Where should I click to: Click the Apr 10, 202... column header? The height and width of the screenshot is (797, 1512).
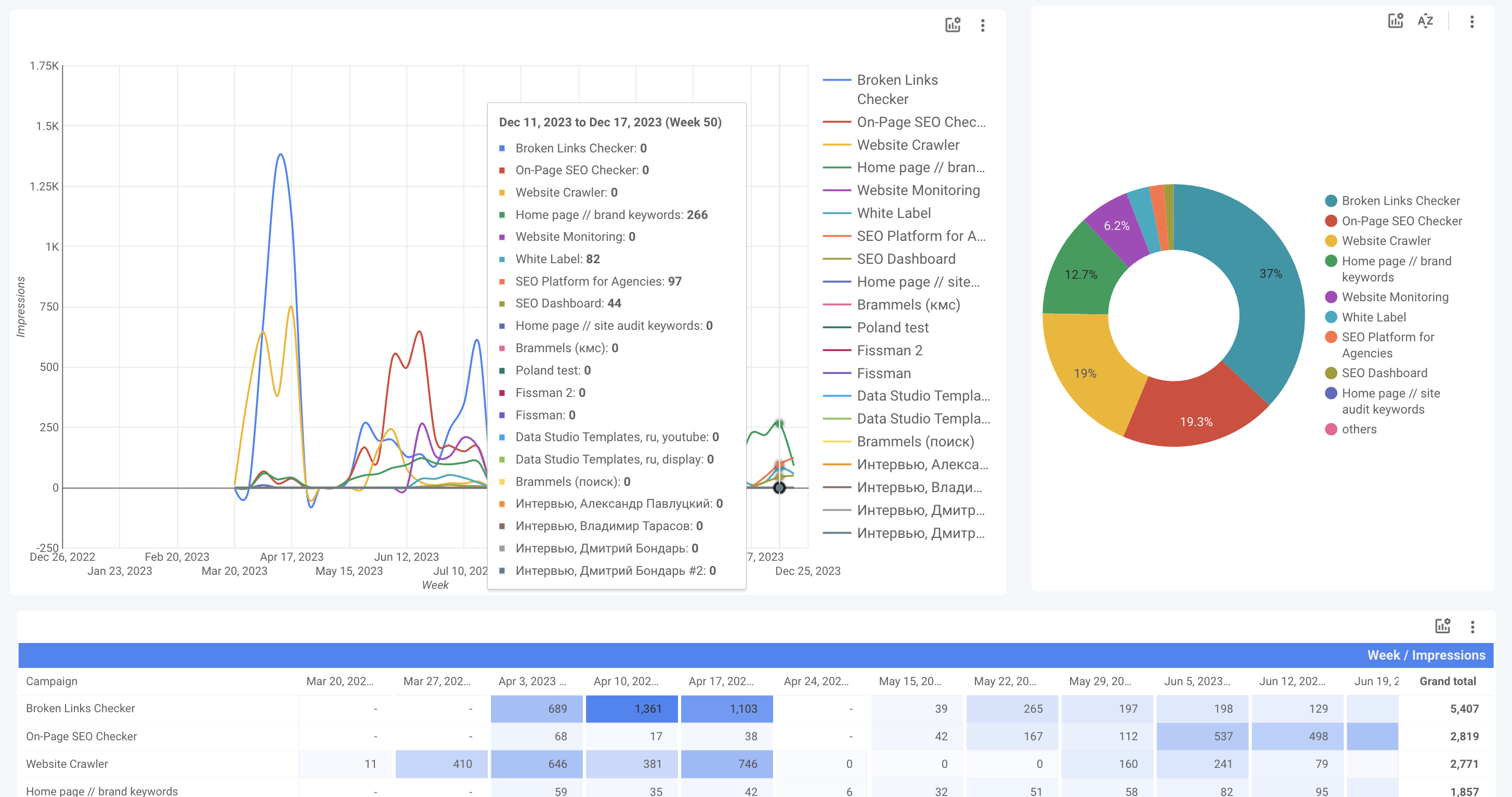pyautogui.click(x=625, y=682)
